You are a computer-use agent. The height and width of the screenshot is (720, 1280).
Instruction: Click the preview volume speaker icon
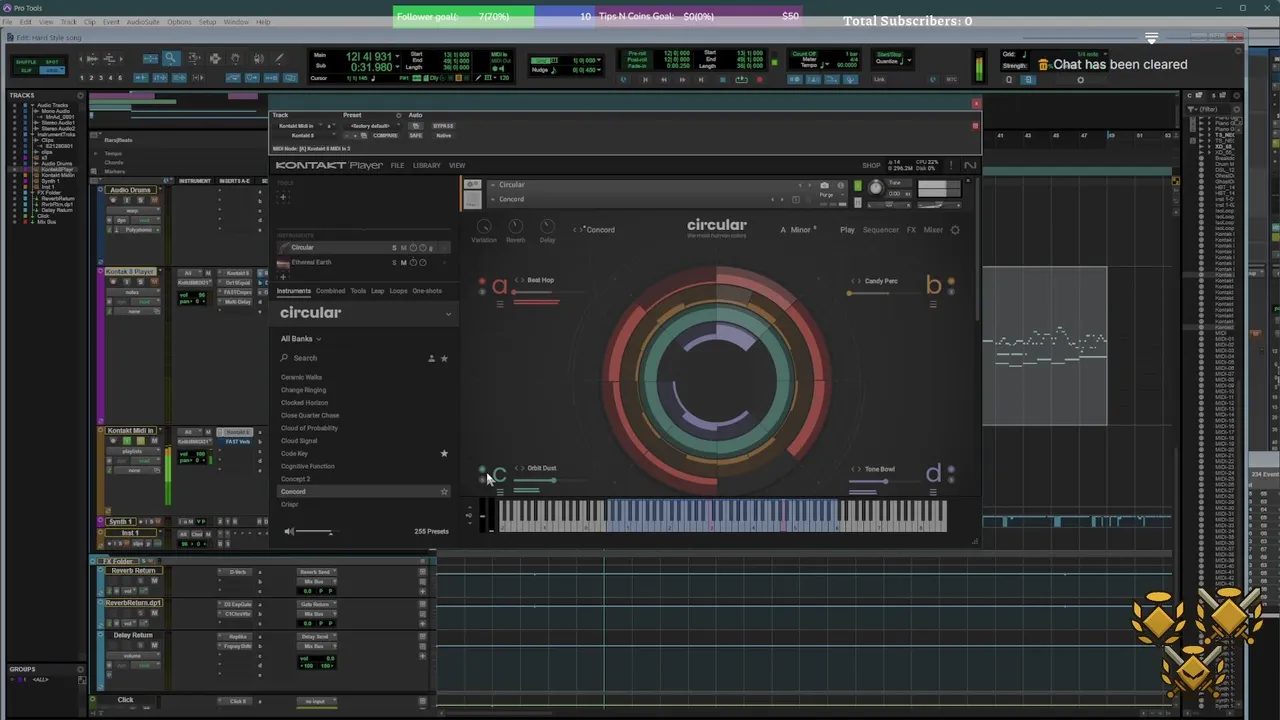pos(289,531)
